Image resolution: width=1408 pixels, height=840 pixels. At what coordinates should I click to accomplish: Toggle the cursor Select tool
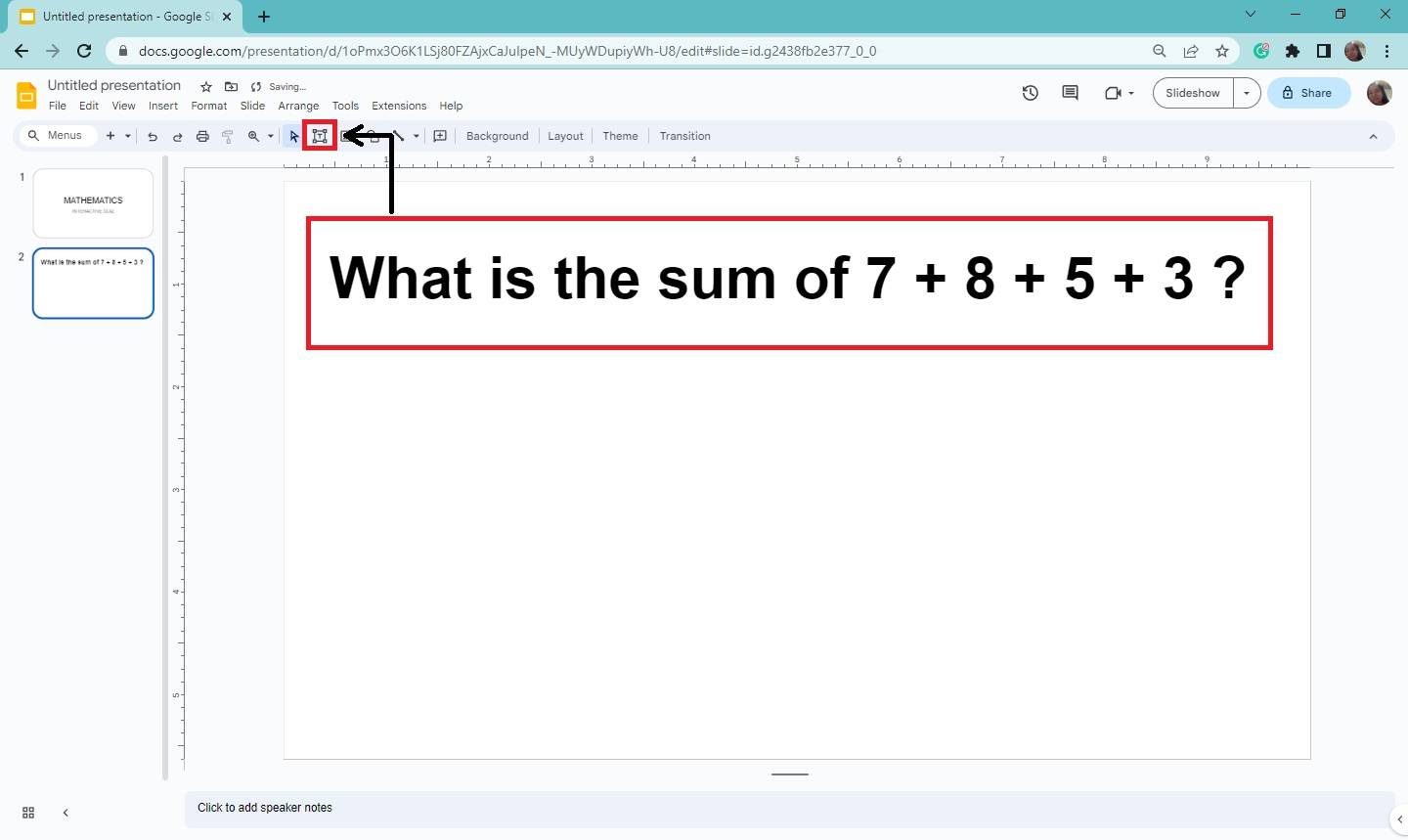click(x=293, y=136)
